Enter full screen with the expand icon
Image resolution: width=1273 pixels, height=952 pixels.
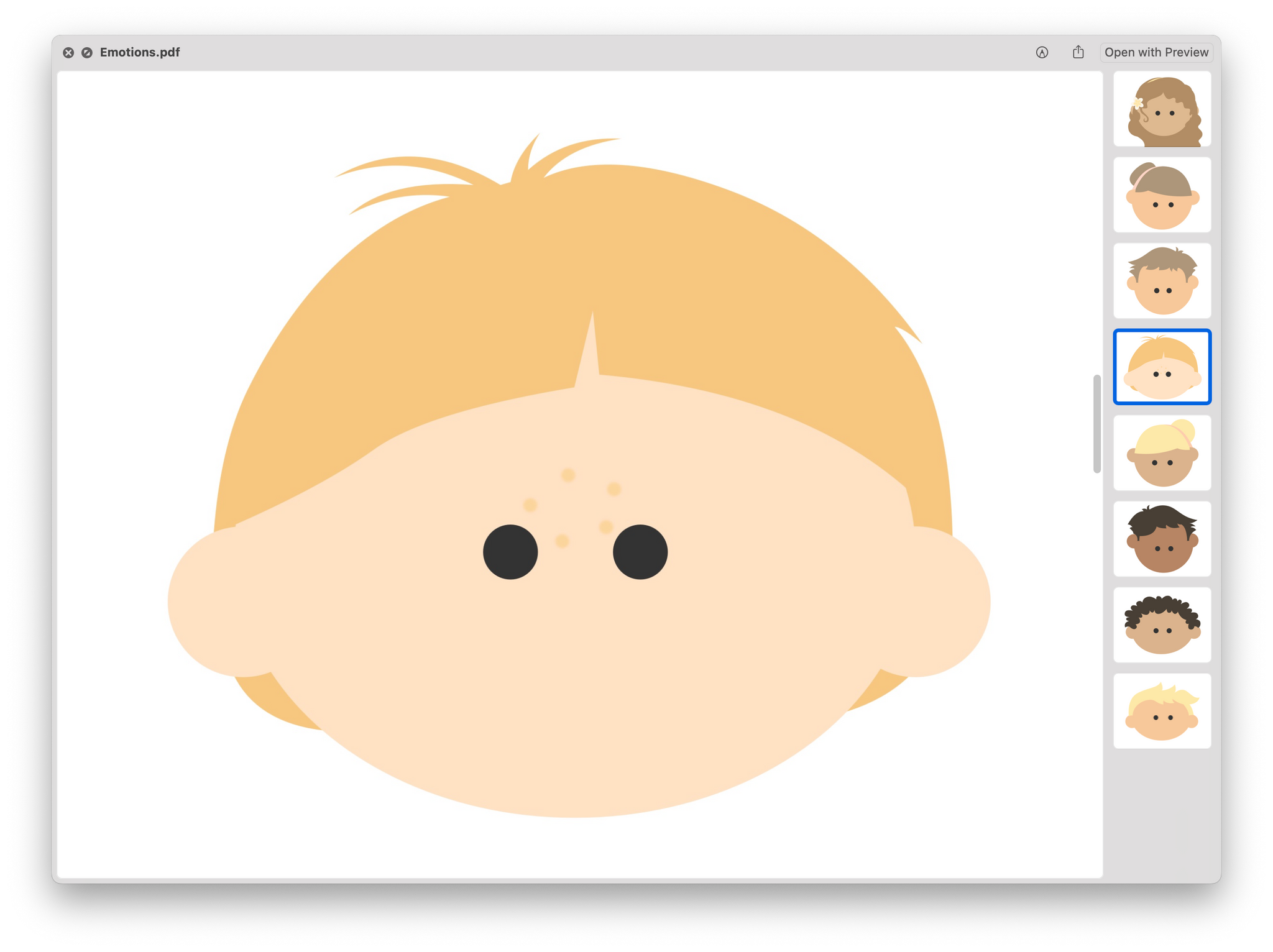87,53
